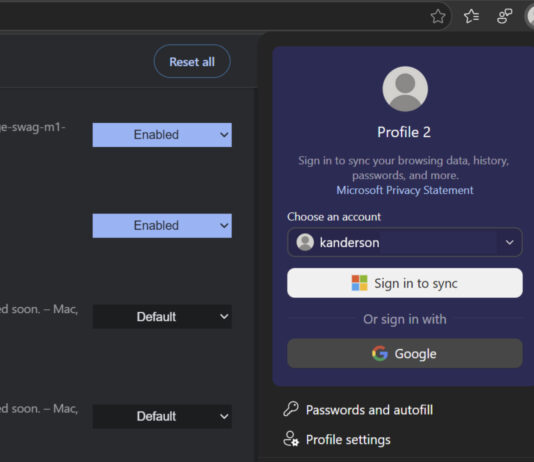This screenshot has height=462, width=534.
Task: Click the large Profile 2 avatar picture
Action: click(x=405, y=89)
